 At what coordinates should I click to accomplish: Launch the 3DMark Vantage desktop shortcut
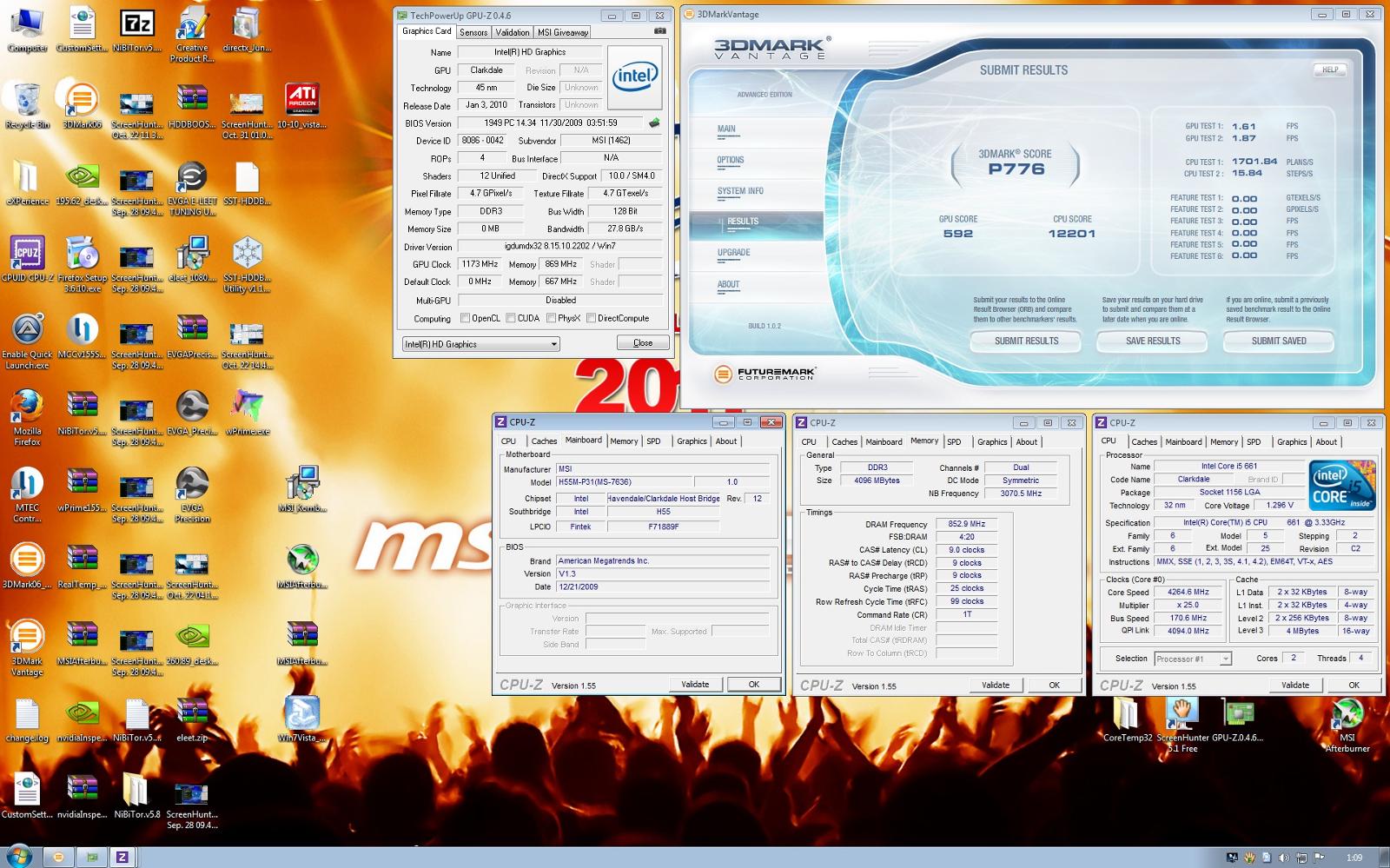27,647
